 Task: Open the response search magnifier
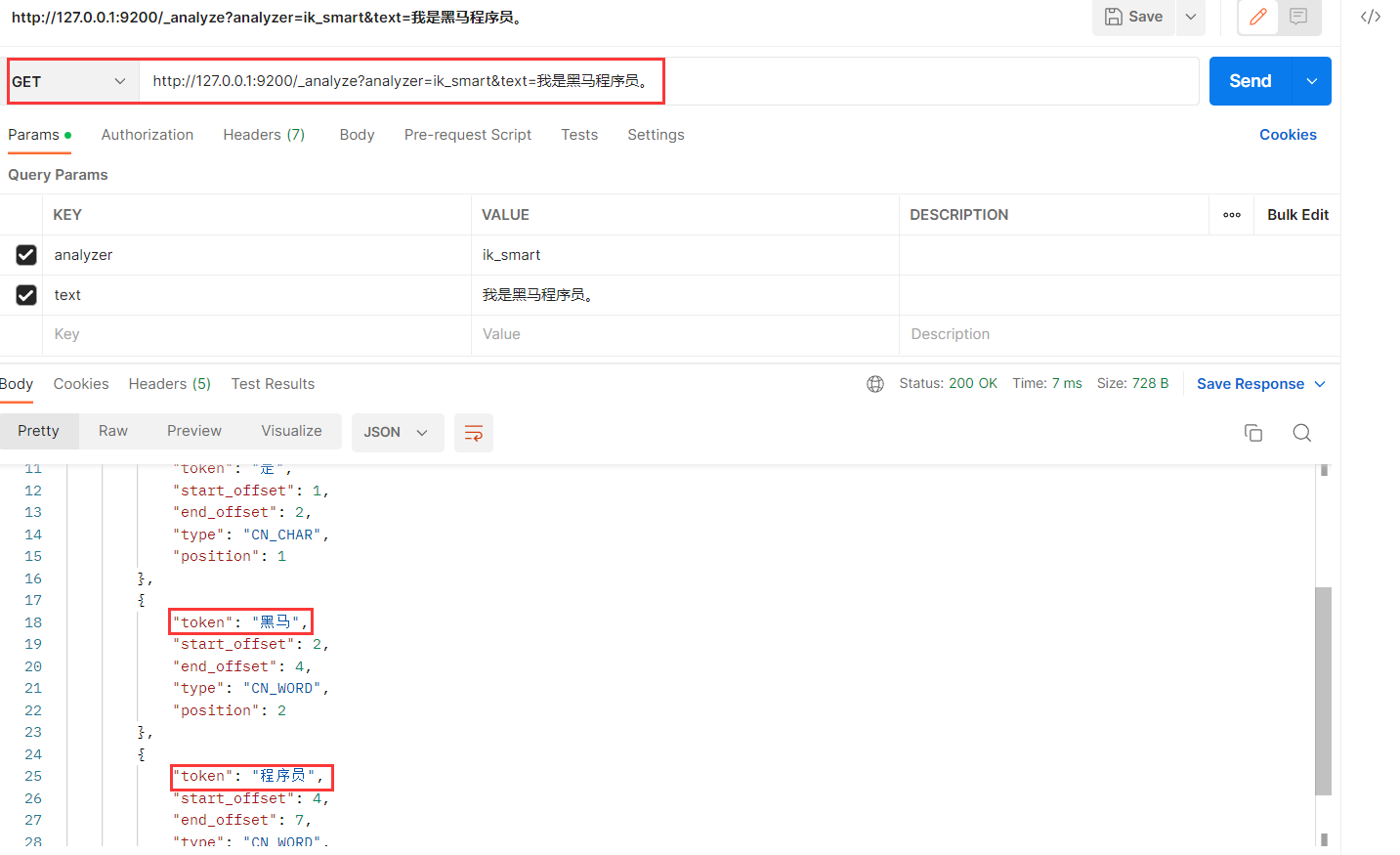tap(1301, 432)
